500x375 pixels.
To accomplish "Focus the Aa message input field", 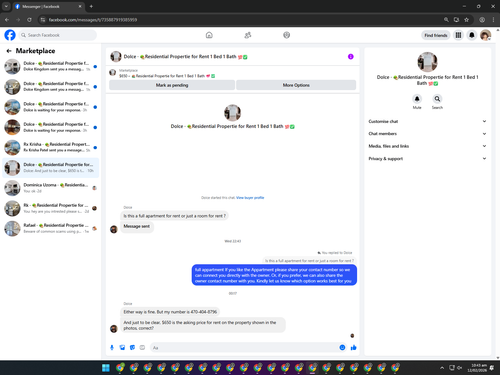I will click(245, 348).
